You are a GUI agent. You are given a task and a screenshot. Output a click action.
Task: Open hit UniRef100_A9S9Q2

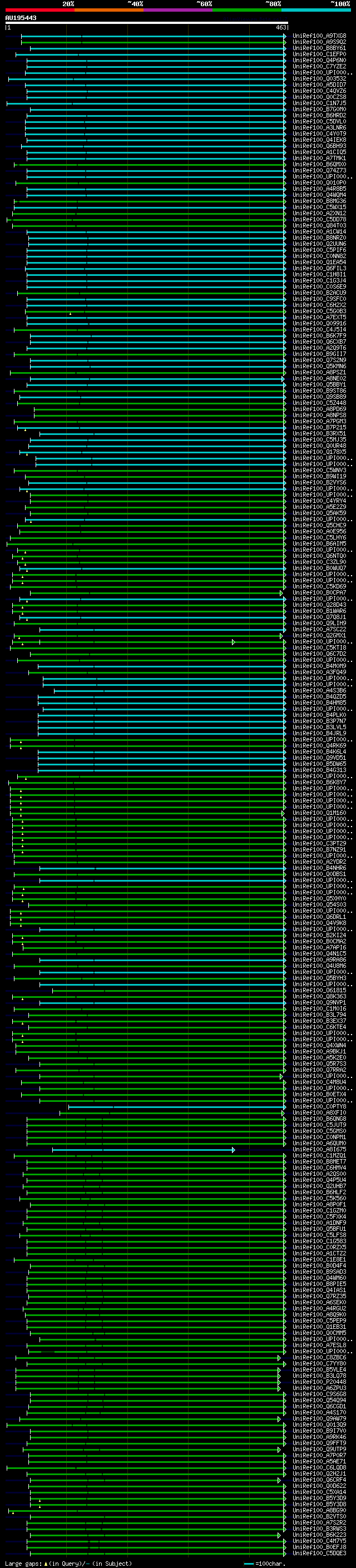319,42
